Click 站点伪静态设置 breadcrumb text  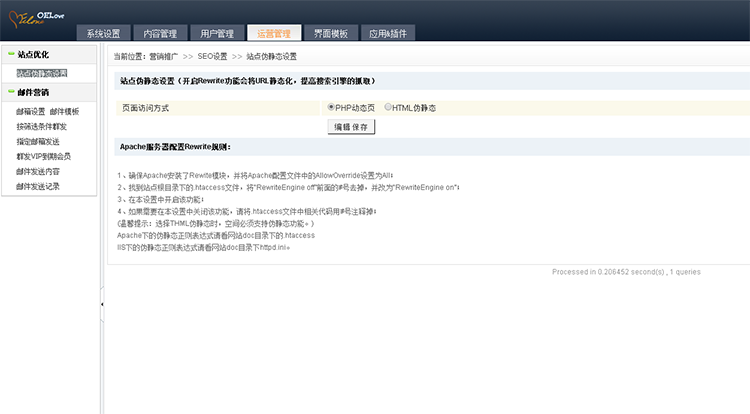[x=271, y=56]
